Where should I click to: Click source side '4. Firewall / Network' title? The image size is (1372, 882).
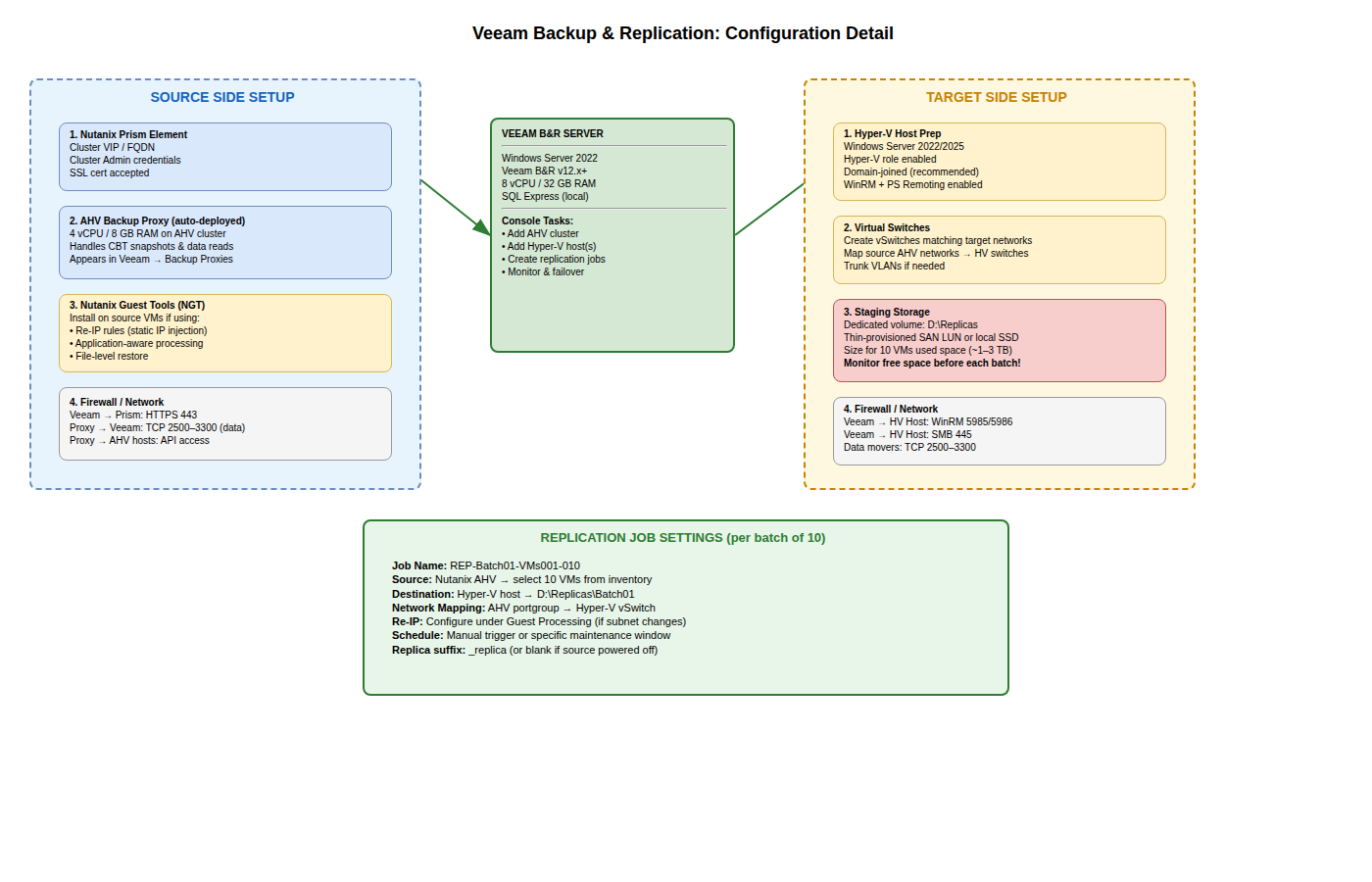pos(117,402)
